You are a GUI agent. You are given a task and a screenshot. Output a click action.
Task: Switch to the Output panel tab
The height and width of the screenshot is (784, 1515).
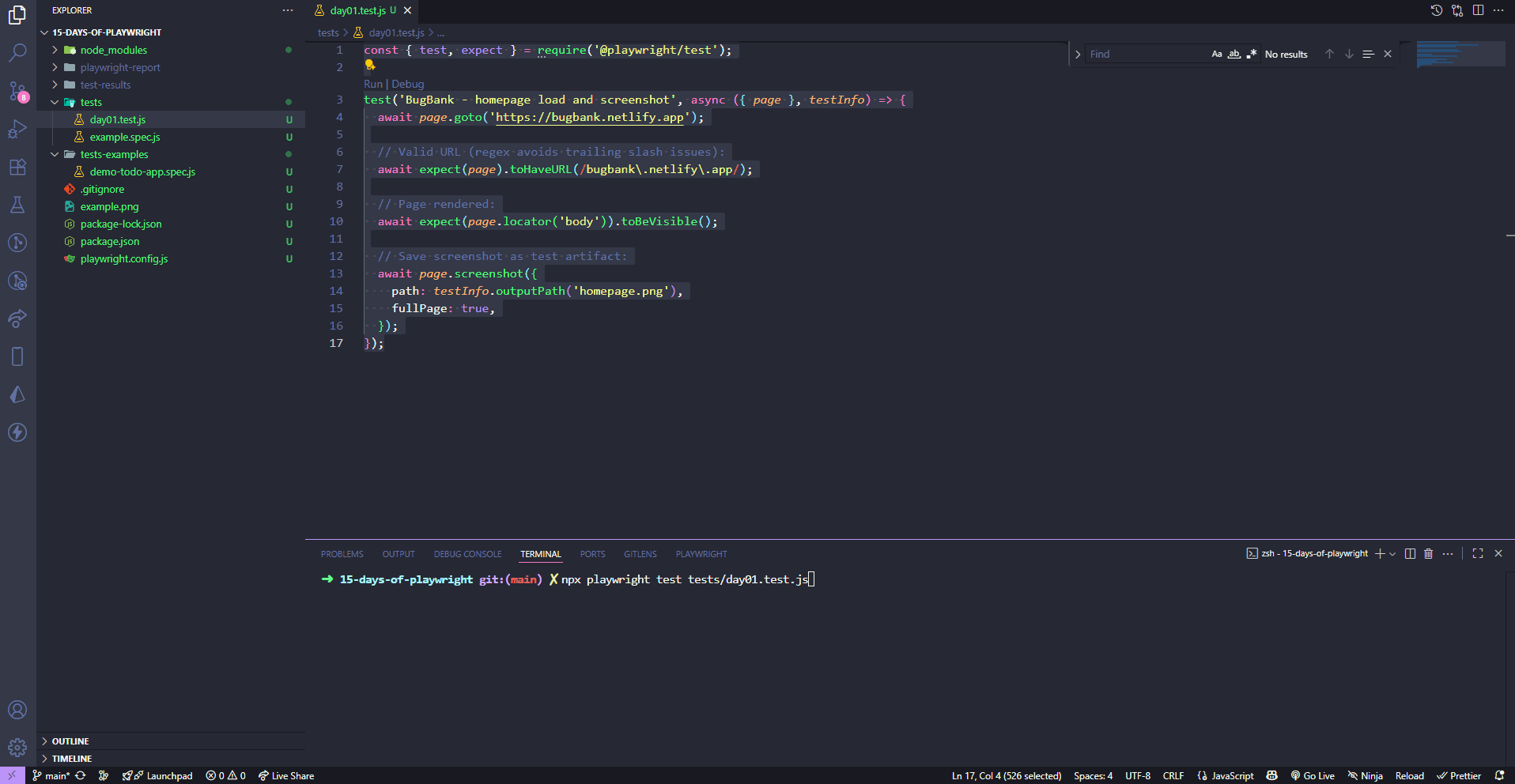(399, 554)
